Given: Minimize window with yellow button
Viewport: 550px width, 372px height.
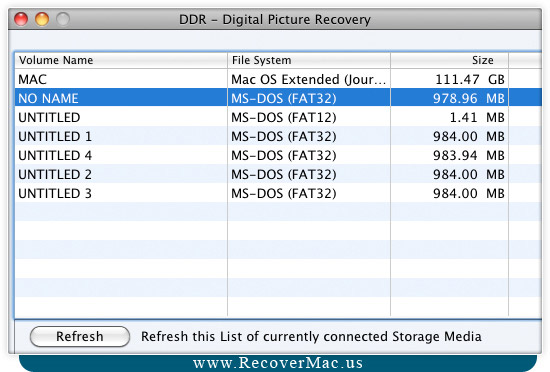Looking at the screenshot, I should click(42, 19).
